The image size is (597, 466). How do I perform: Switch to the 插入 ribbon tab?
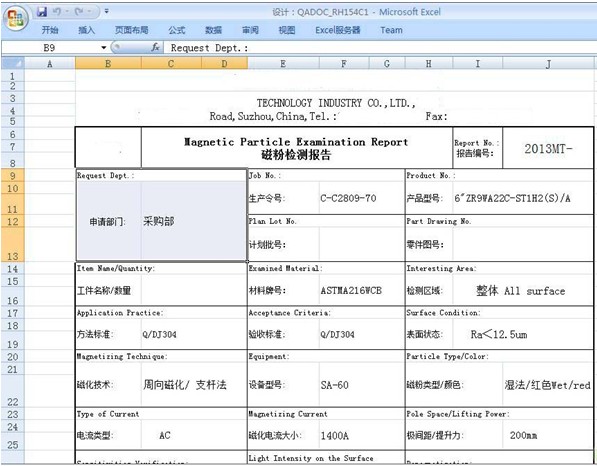click(86, 30)
